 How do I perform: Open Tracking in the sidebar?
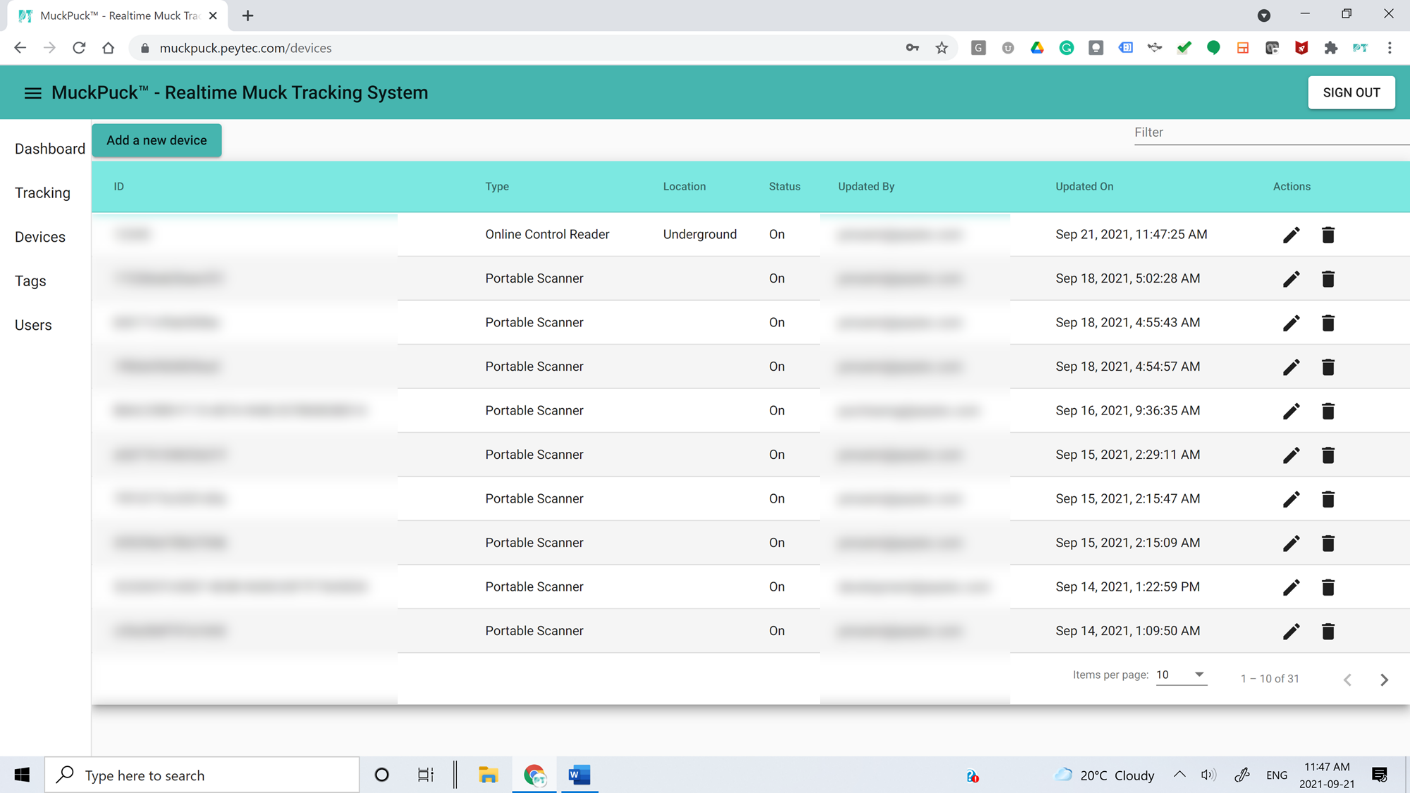point(43,193)
